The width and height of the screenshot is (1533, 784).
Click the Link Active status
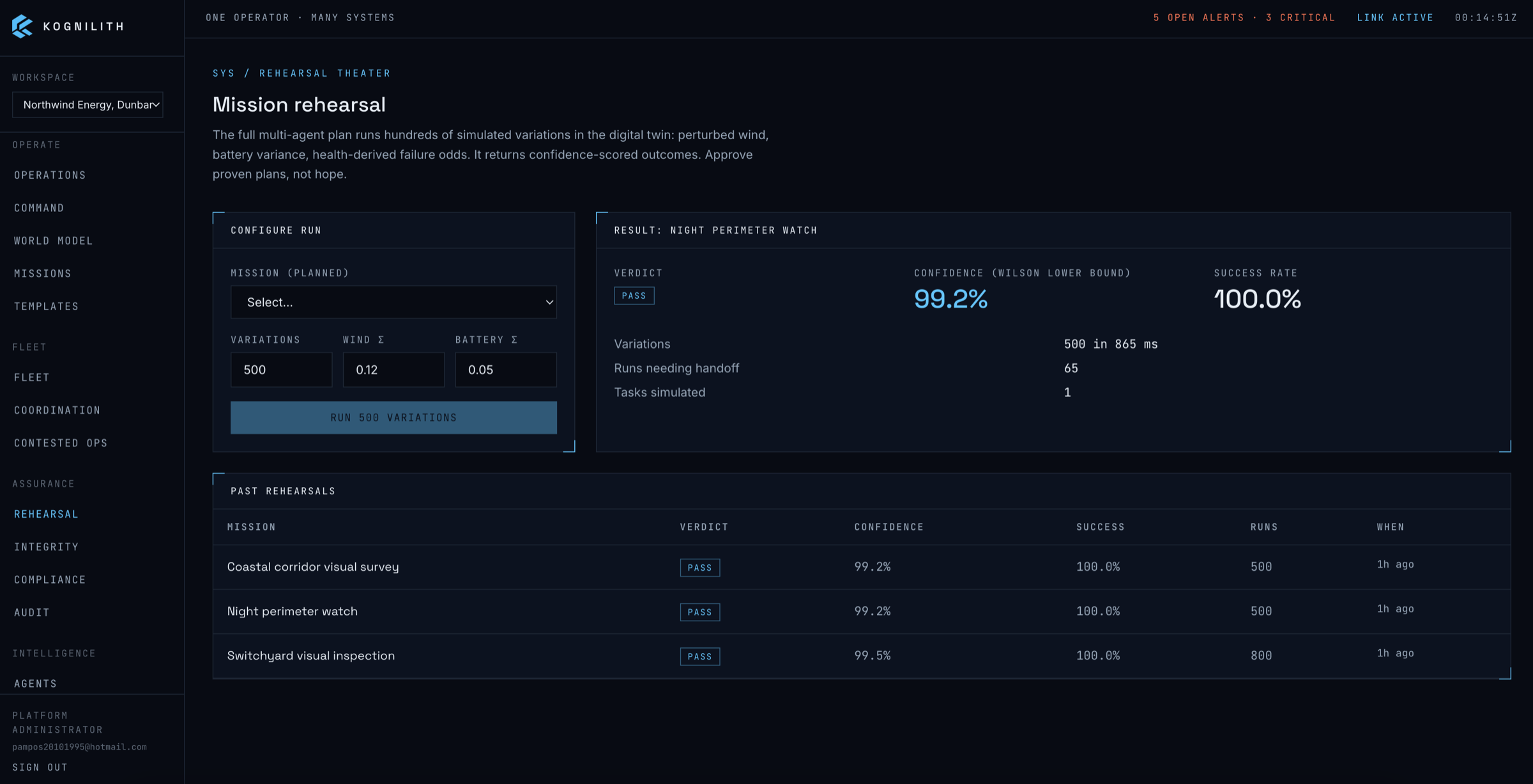tap(1395, 18)
